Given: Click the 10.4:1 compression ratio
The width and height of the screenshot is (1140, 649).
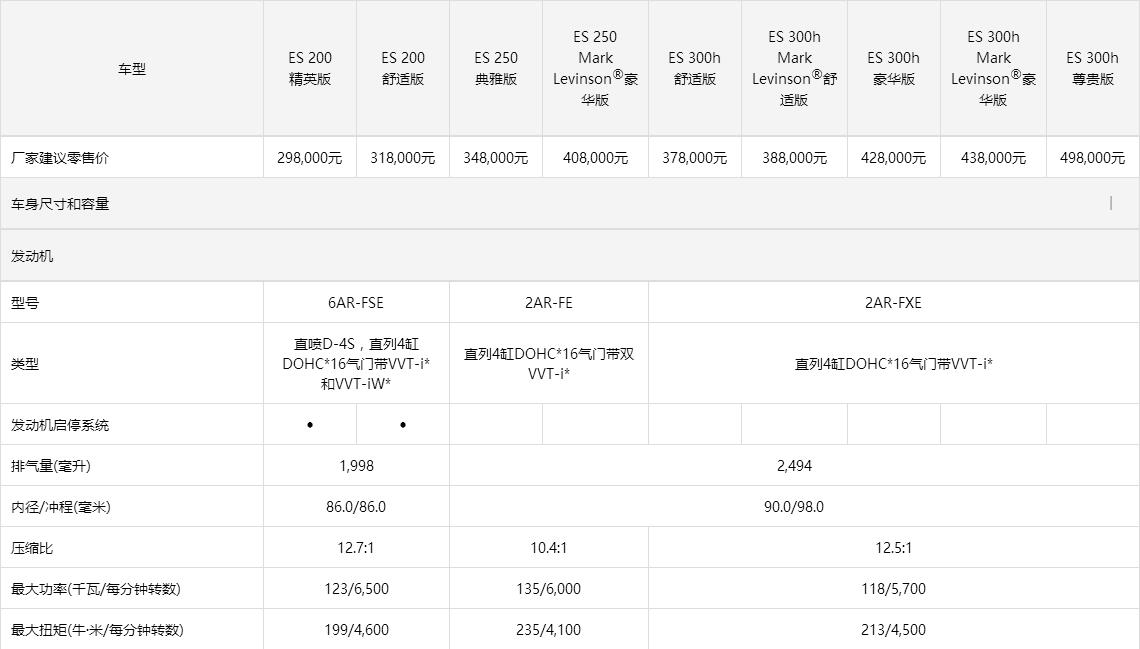Looking at the screenshot, I should point(549,548).
